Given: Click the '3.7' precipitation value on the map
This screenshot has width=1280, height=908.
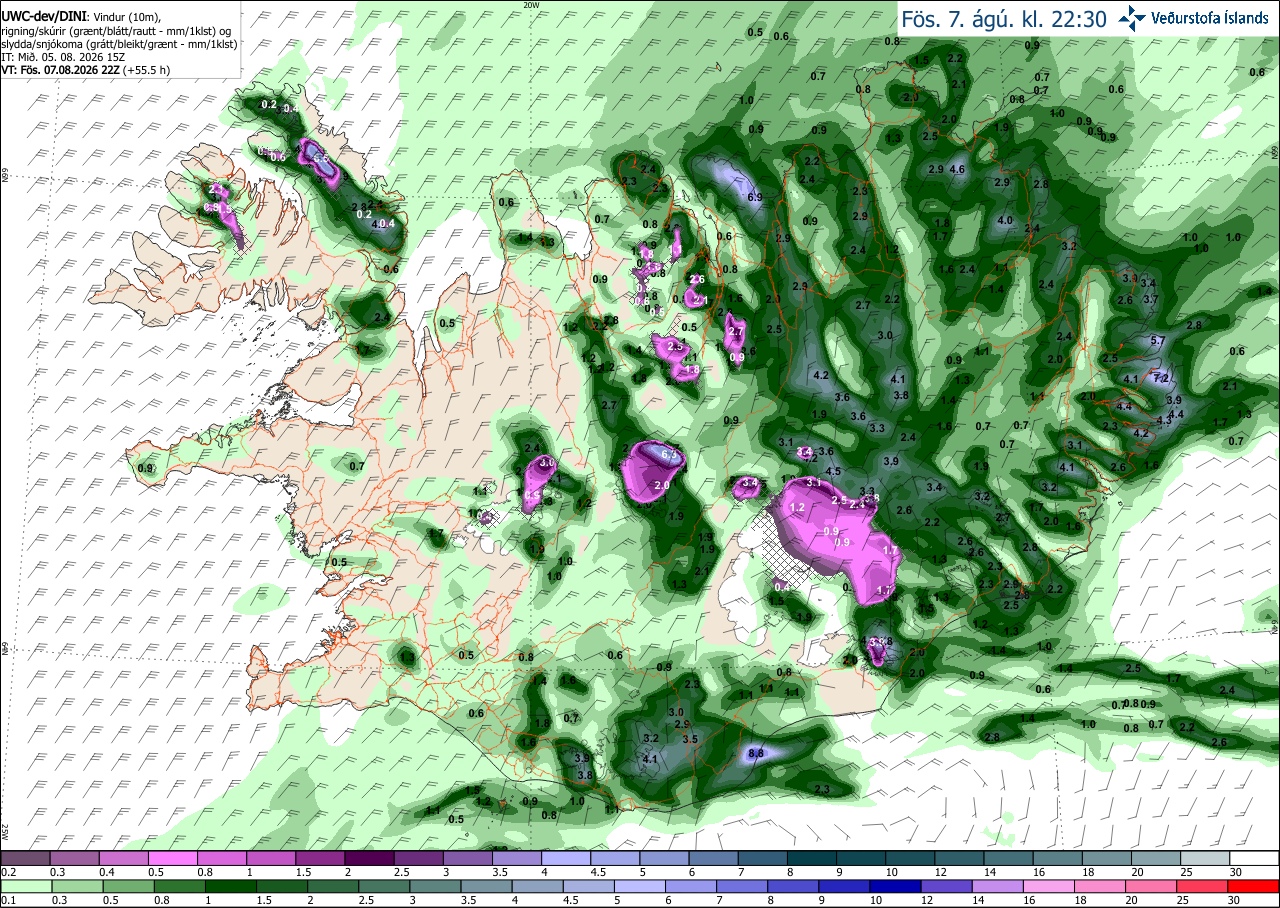Looking at the screenshot, I should (x=1150, y=300).
